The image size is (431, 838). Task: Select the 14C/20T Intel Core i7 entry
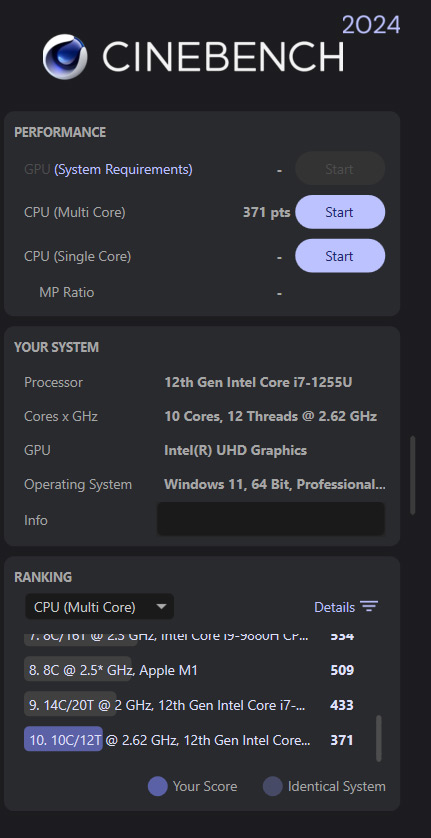pos(190,705)
